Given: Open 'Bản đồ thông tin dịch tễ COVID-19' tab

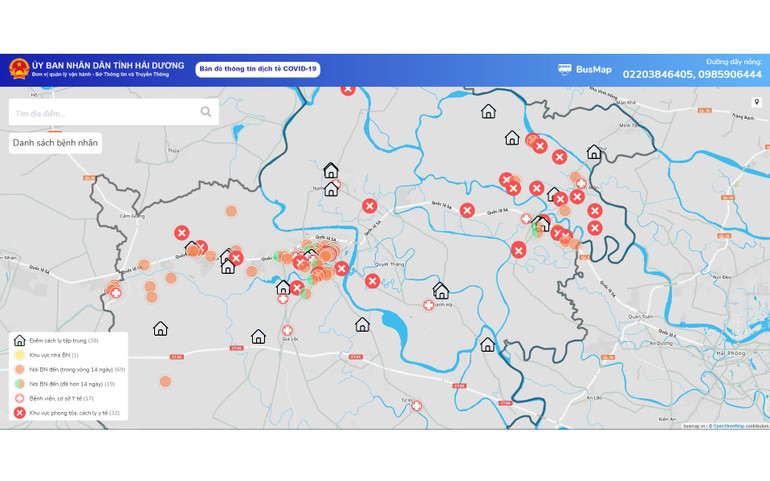Looking at the screenshot, I should (257, 69).
